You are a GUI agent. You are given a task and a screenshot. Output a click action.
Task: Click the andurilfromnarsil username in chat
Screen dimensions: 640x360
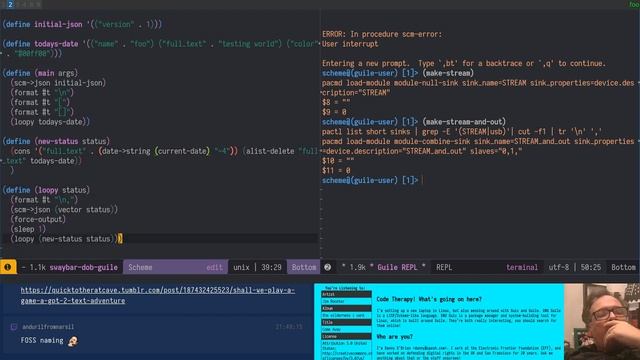point(48,327)
